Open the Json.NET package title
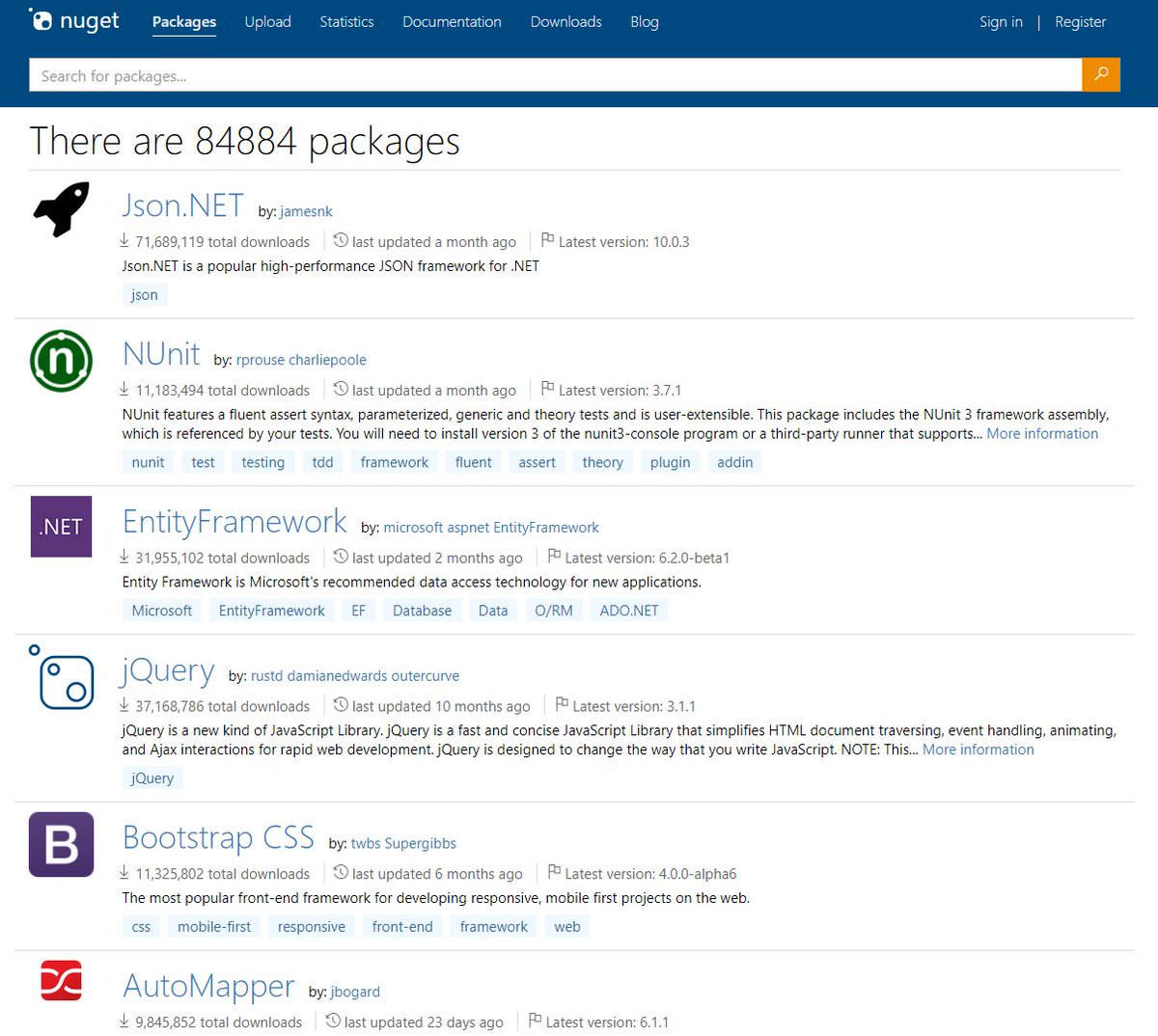 [183, 205]
